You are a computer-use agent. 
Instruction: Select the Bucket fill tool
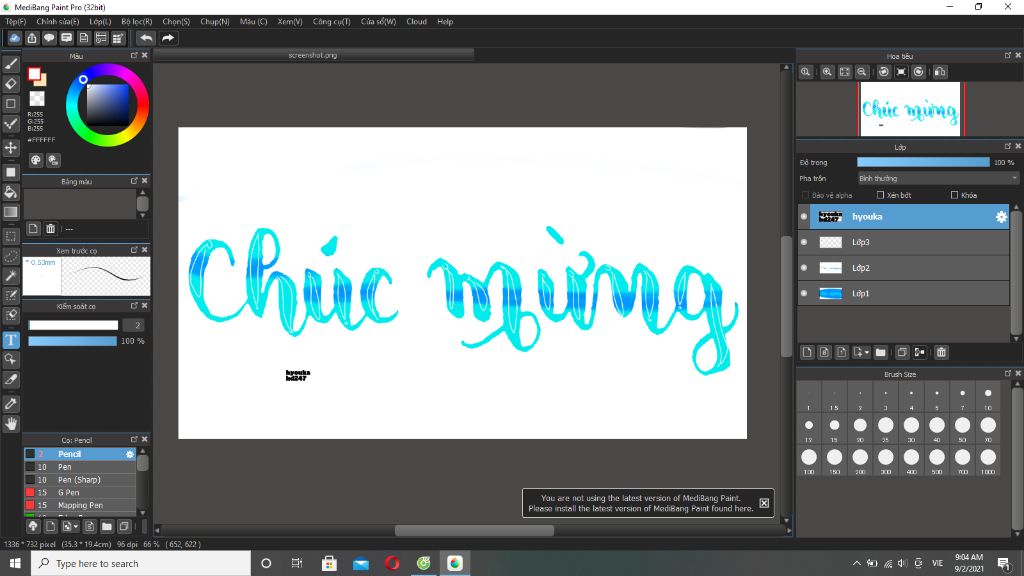click(x=11, y=192)
